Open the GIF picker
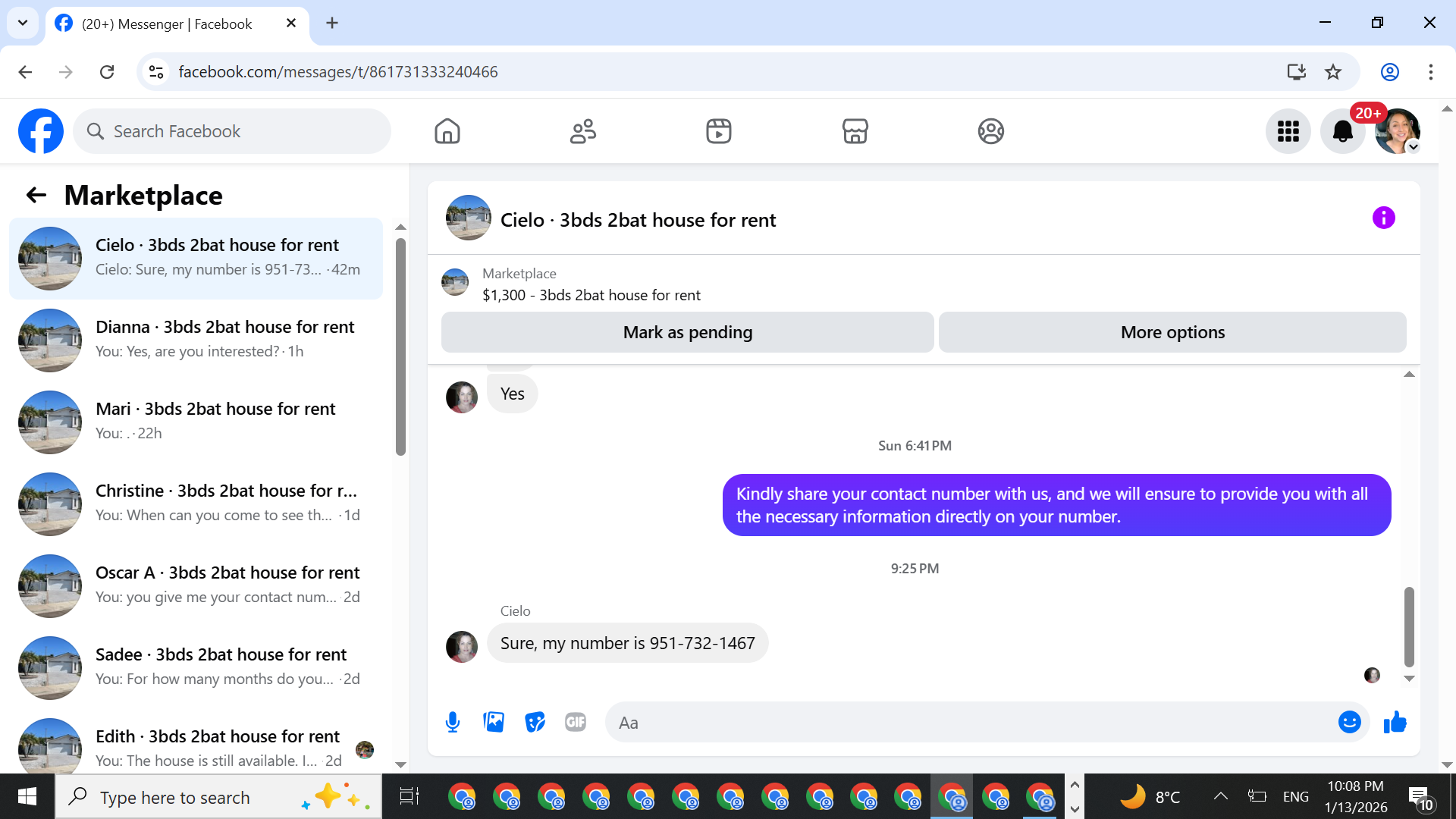 (x=576, y=722)
